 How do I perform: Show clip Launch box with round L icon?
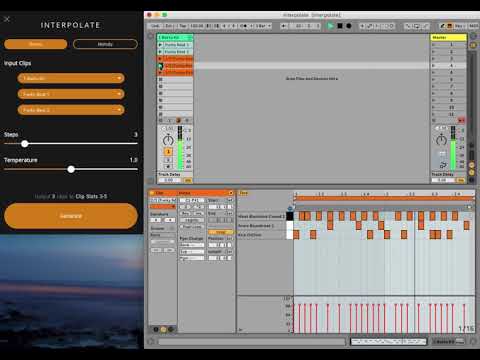coord(156,329)
